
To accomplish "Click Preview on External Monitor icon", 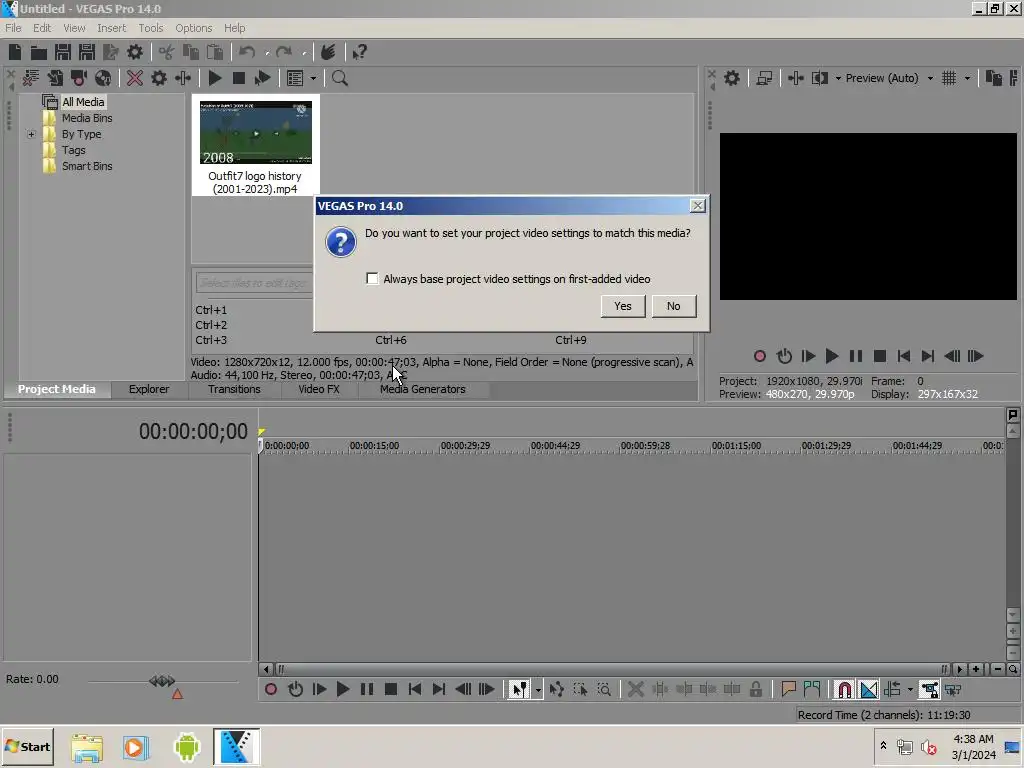I will click(x=764, y=78).
